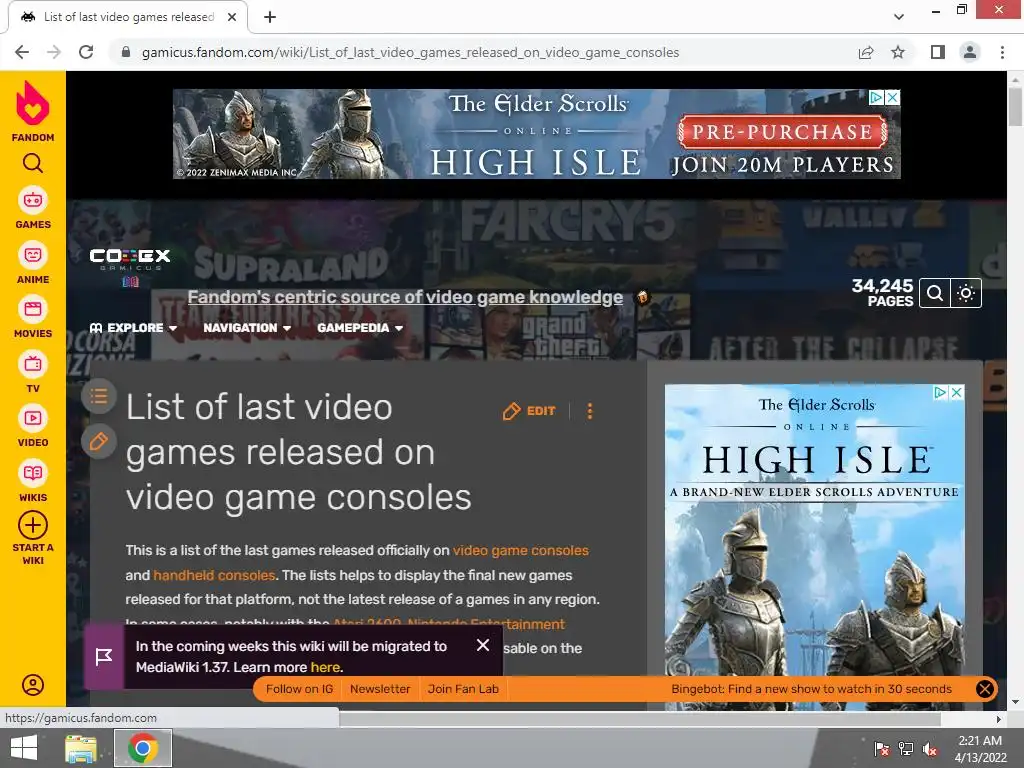This screenshot has width=1024, height=768.
Task: Close the top Elder Scrolls banner ad
Action: (893, 97)
